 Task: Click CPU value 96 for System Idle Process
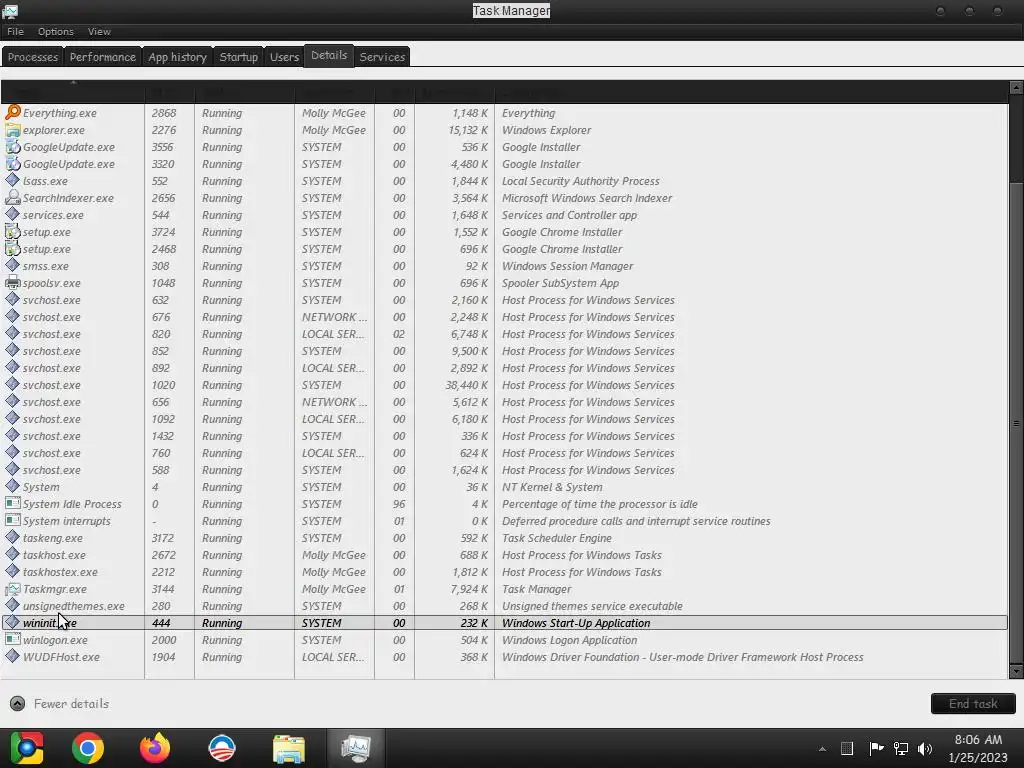[399, 504]
